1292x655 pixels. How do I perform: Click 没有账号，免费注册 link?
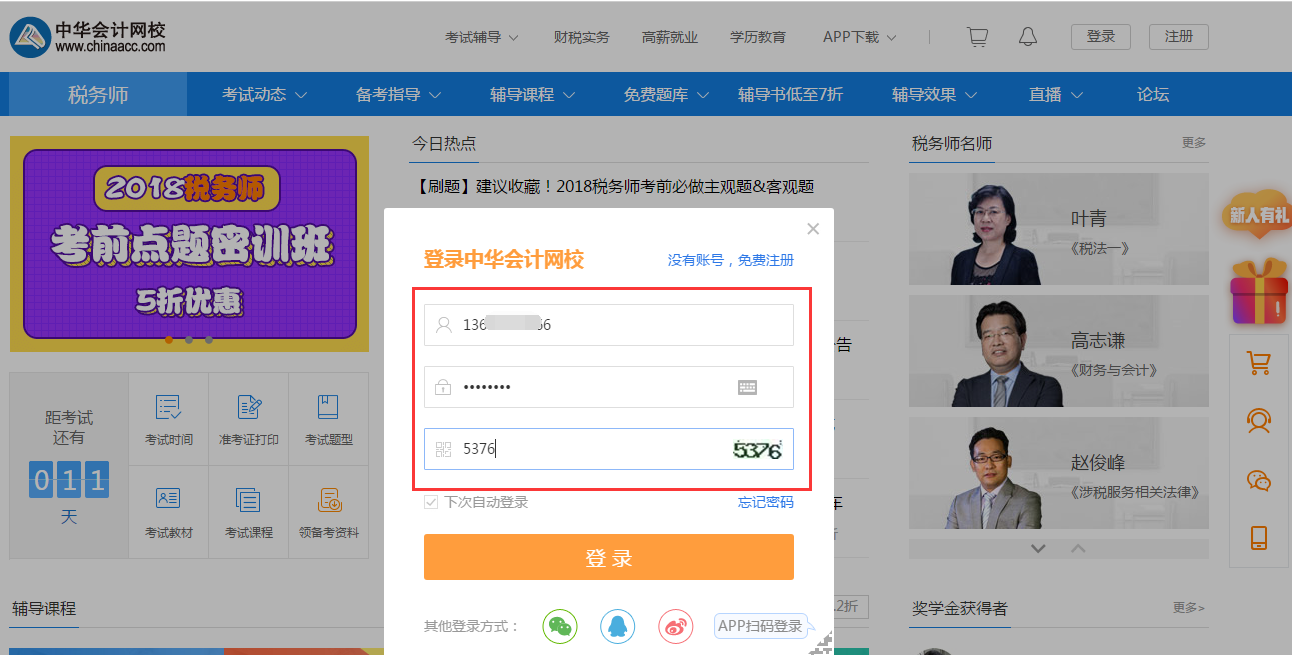731,260
